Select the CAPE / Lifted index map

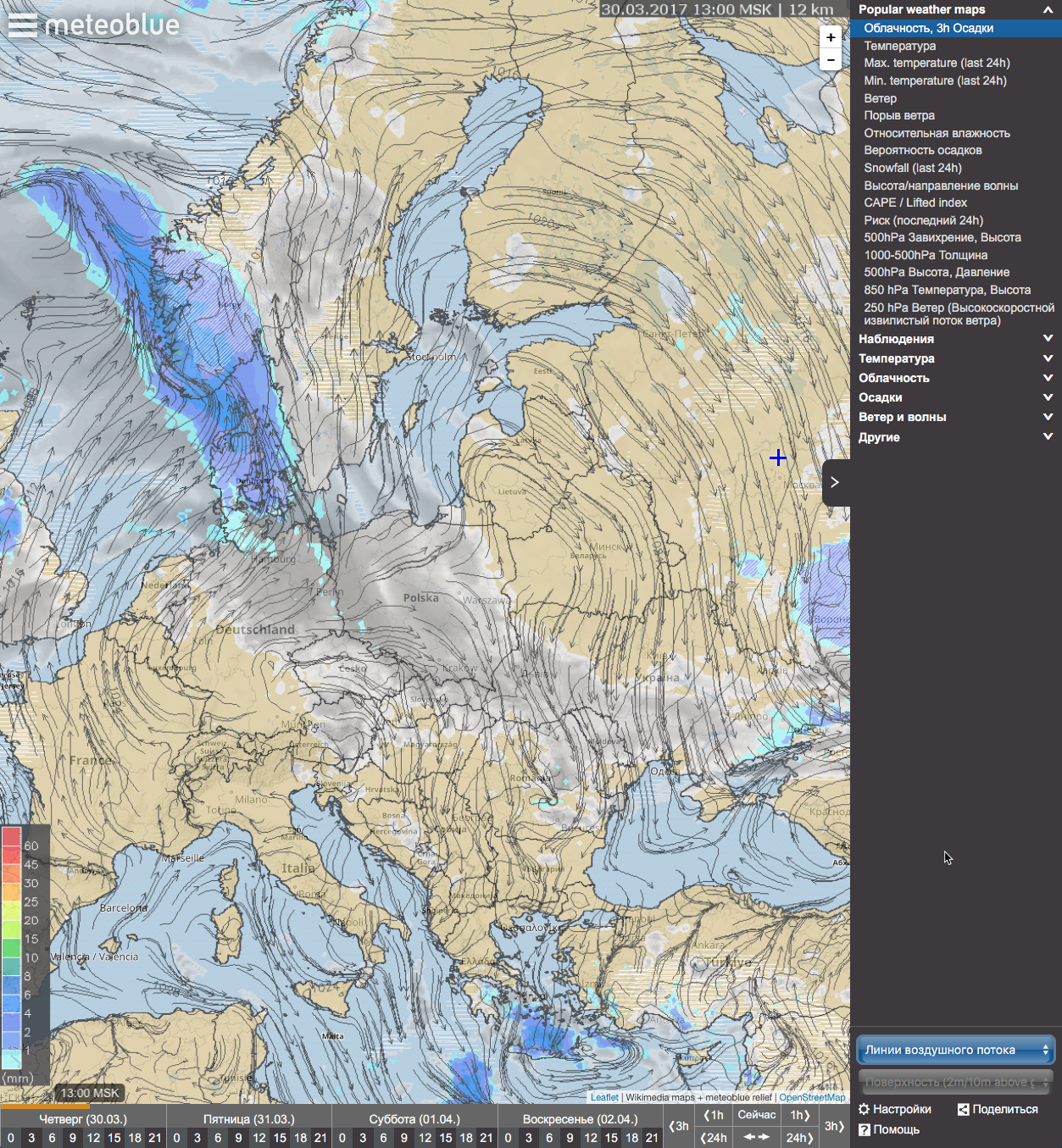(915, 202)
